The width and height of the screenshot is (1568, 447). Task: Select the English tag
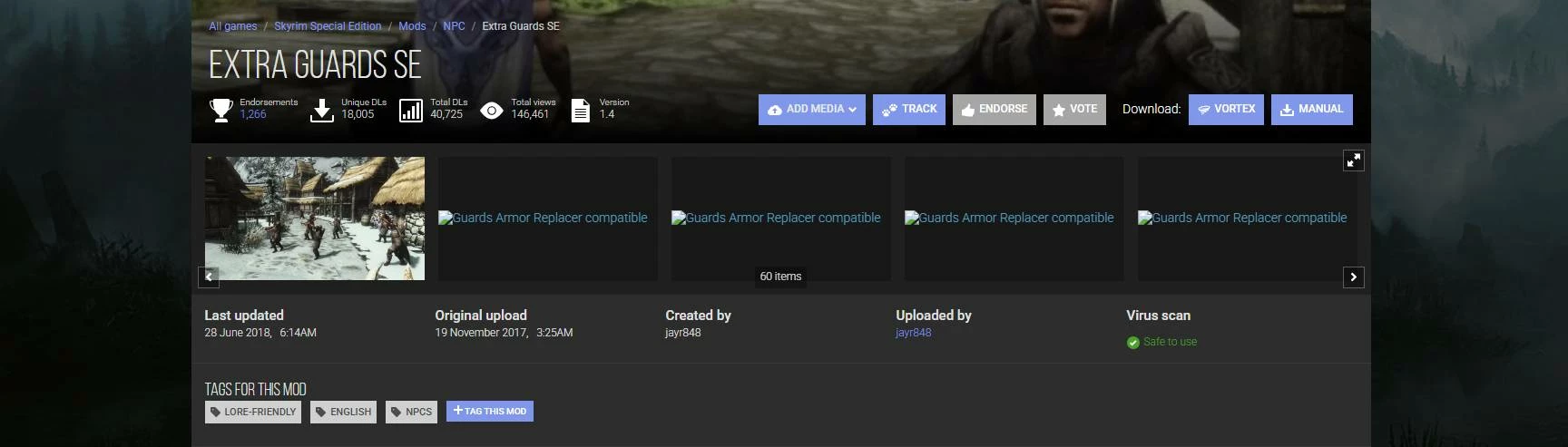pos(343,412)
